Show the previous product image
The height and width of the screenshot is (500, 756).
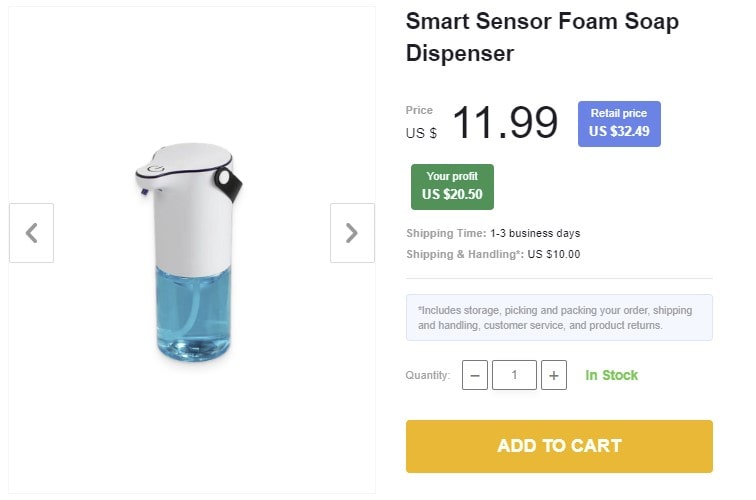coord(31,233)
